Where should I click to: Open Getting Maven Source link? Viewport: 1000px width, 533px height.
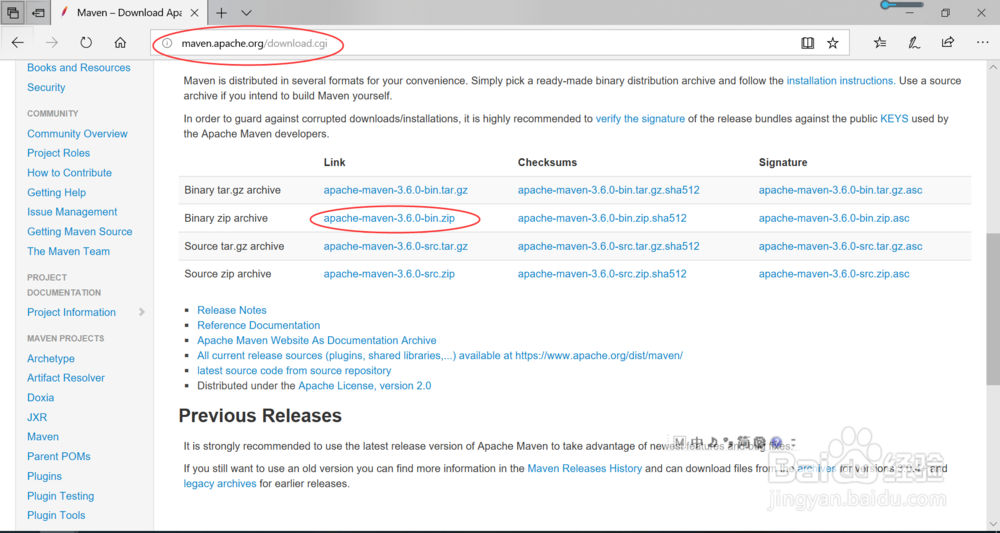coord(80,231)
